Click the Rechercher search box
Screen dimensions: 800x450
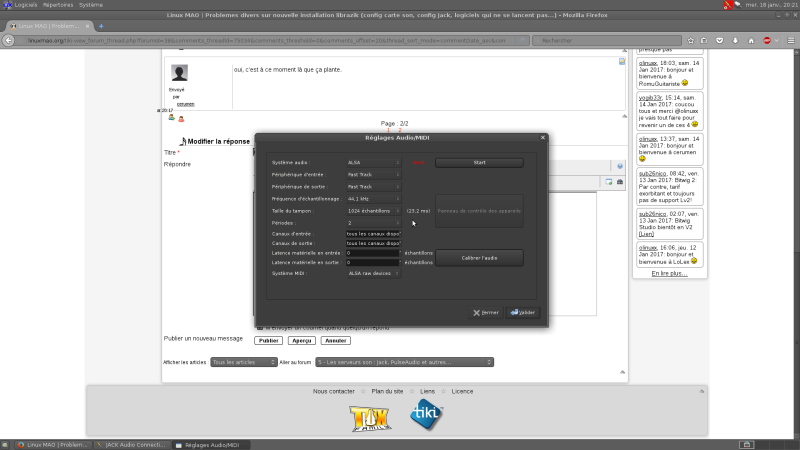point(607,40)
